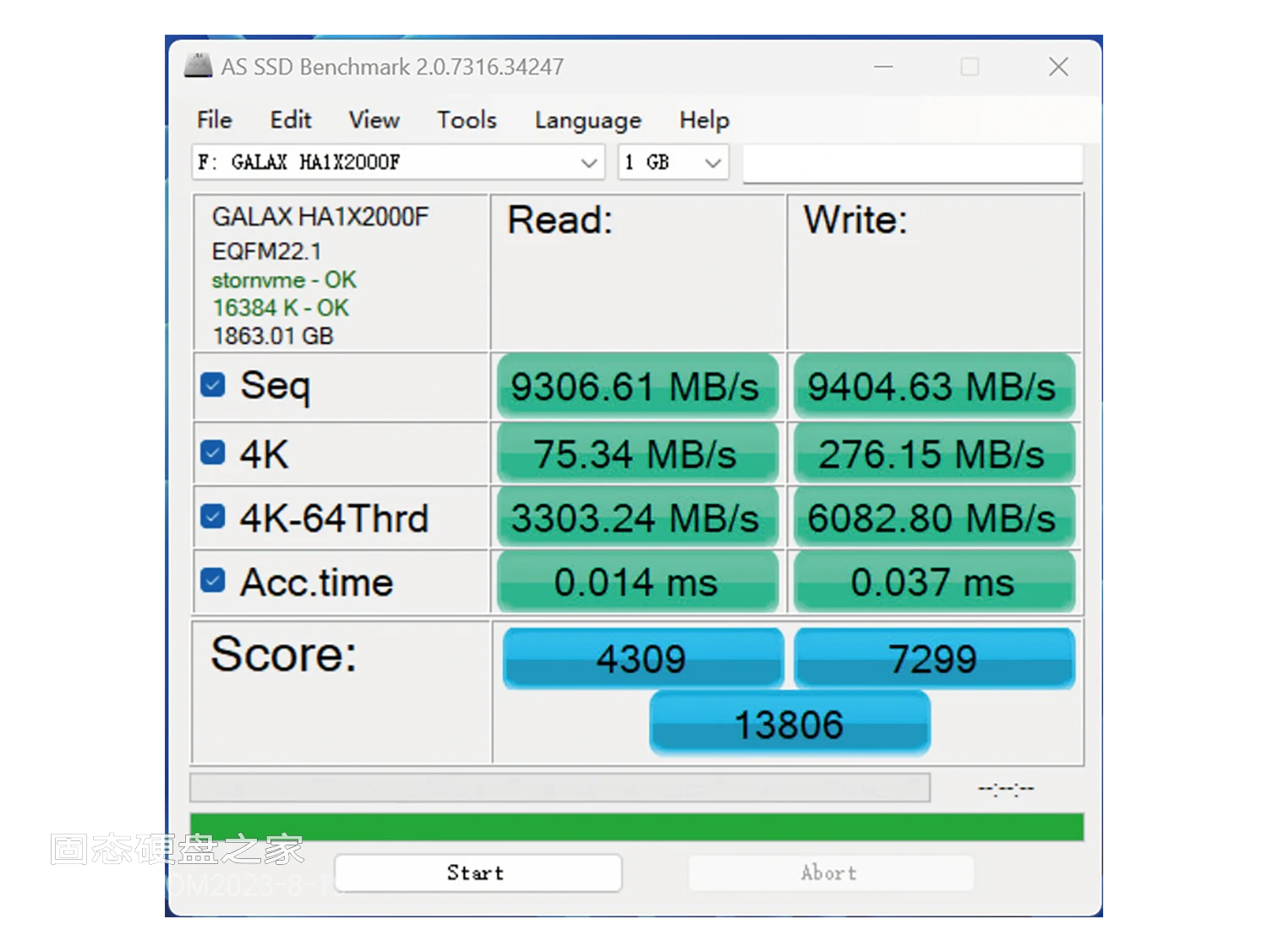Click the 4K-64Thrd write result 6082.80 MB/s
1268x952 pixels.
point(934,517)
